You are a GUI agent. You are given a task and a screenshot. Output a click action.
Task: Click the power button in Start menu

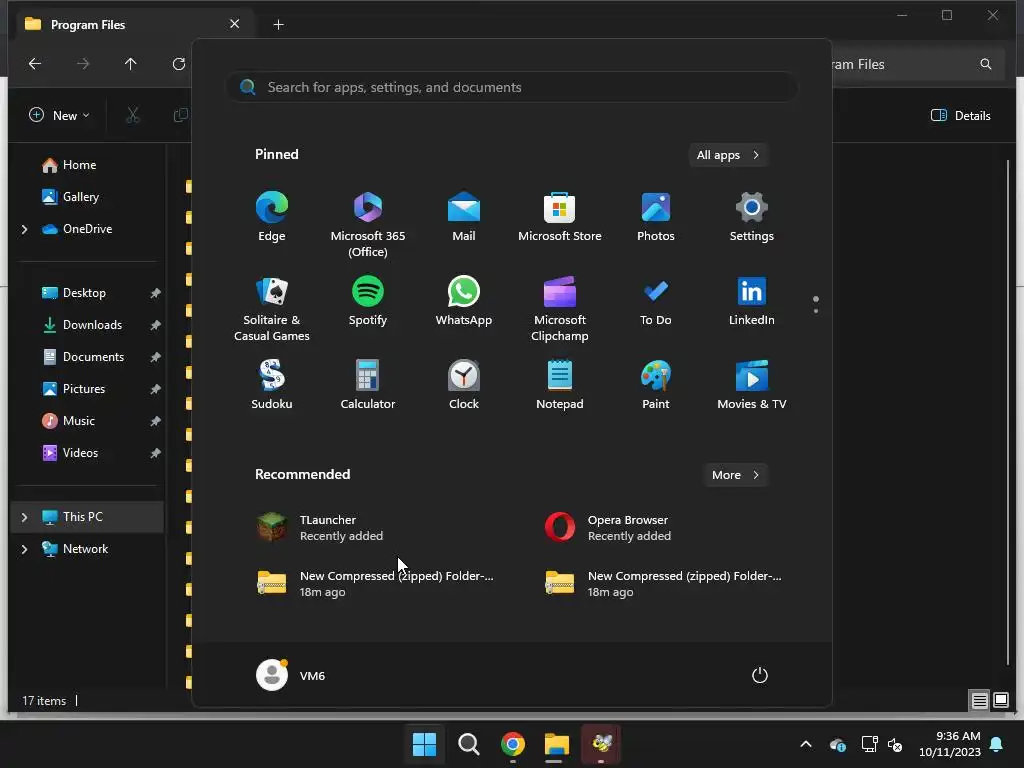pyautogui.click(x=760, y=675)
